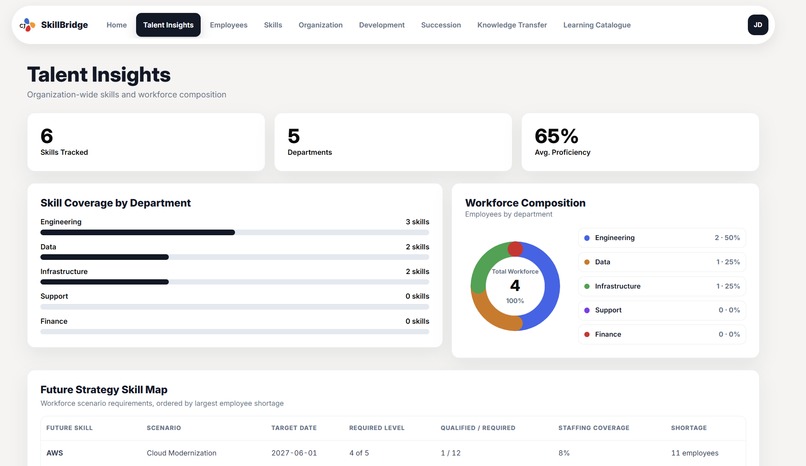Select the Avg. Proficiency card

[640, 142]
